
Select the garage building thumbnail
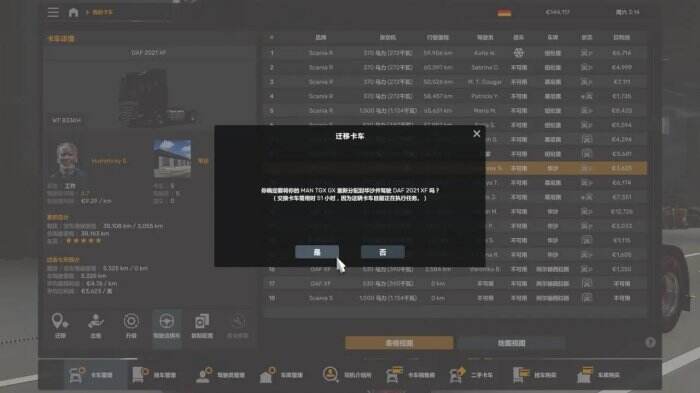point(172,158)
